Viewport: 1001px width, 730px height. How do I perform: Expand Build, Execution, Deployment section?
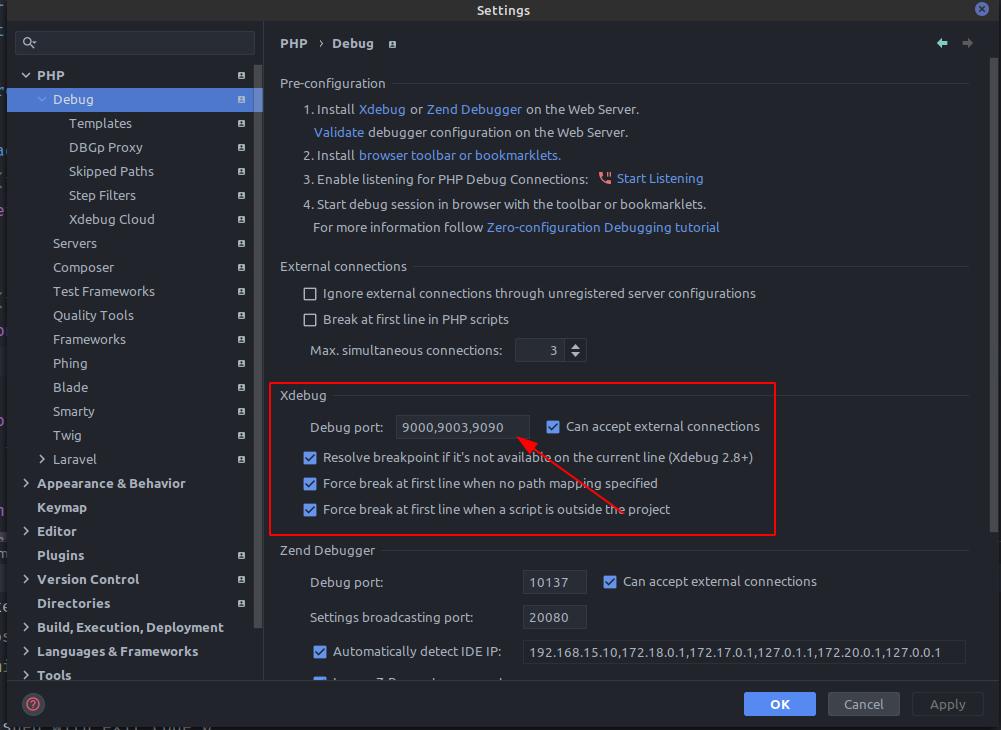click(26, 627)
